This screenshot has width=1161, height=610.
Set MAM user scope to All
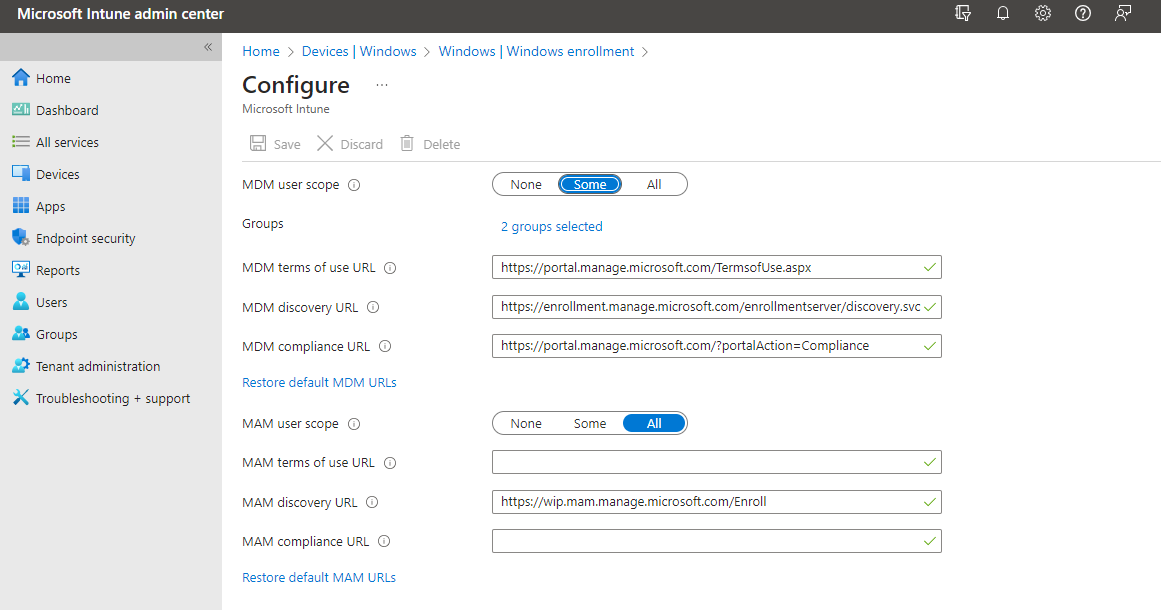654,423
